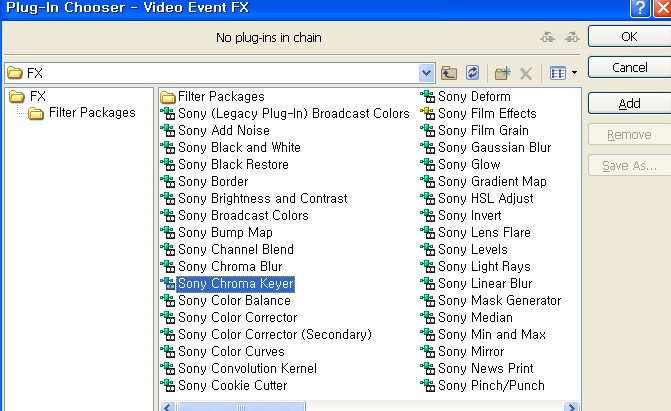
Task: Choose Sony Color Corrector (Secondary) entry
Action: point(275,334)
